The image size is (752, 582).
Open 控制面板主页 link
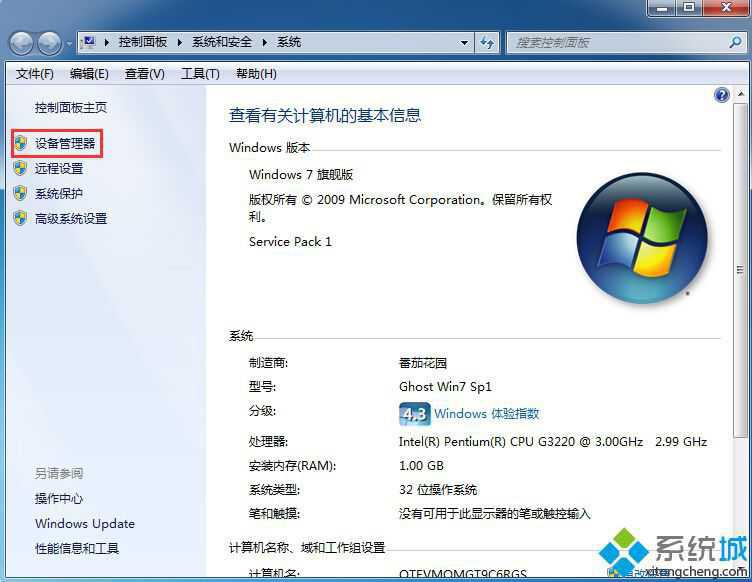coord(71,107)
